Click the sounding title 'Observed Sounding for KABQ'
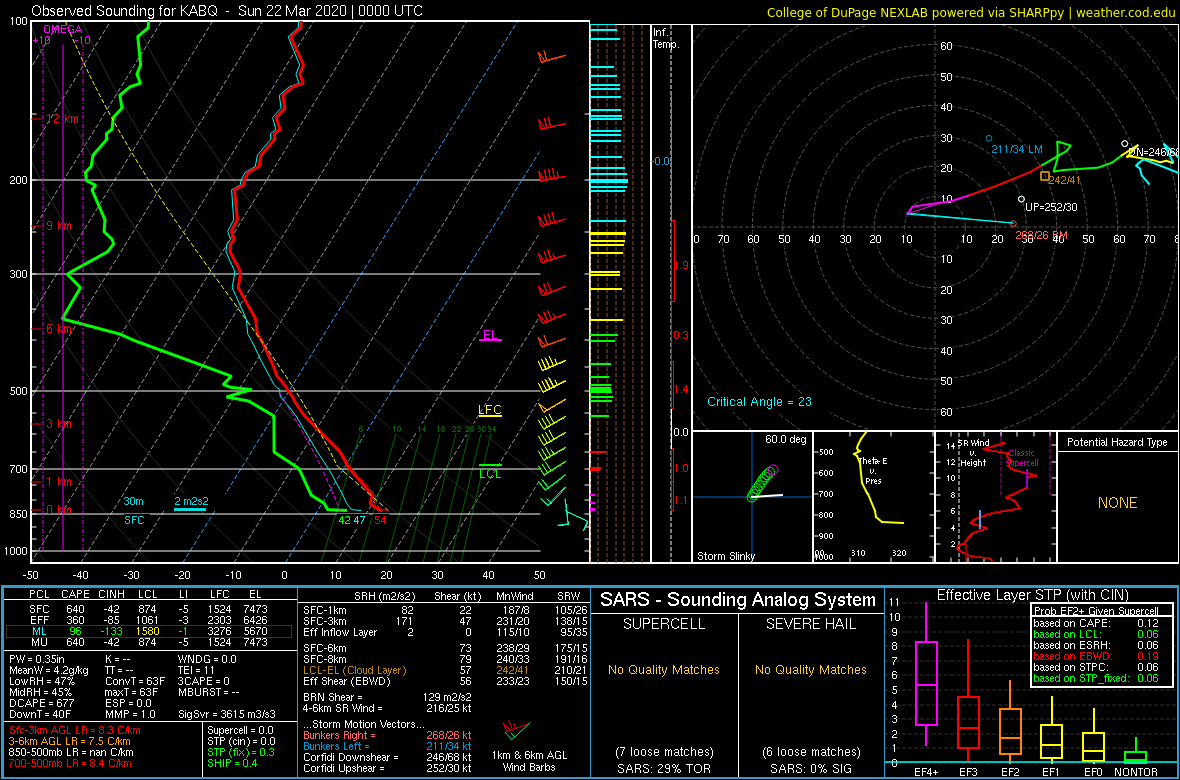 tap(126, 11)
